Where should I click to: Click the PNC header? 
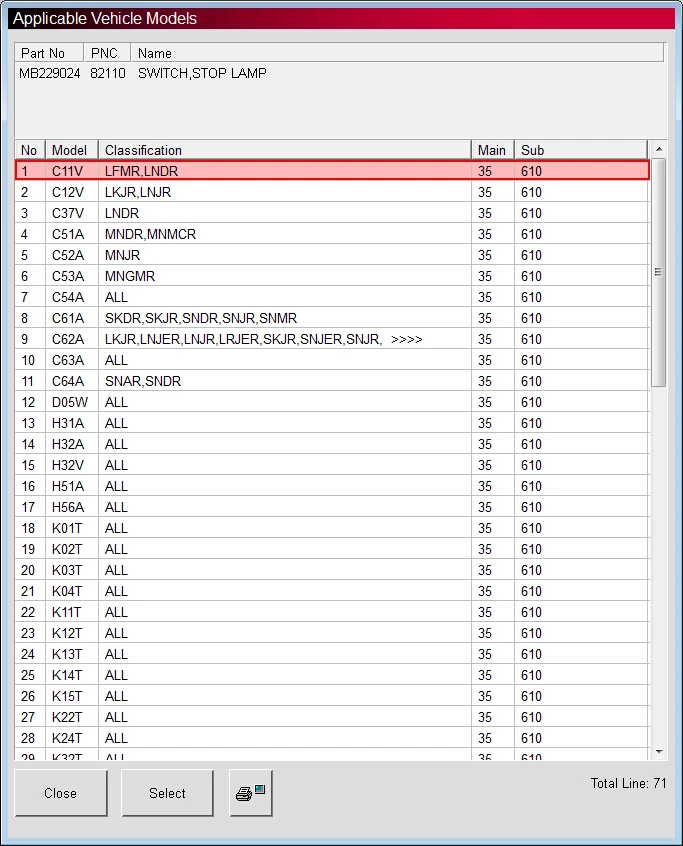click(107, 53)
